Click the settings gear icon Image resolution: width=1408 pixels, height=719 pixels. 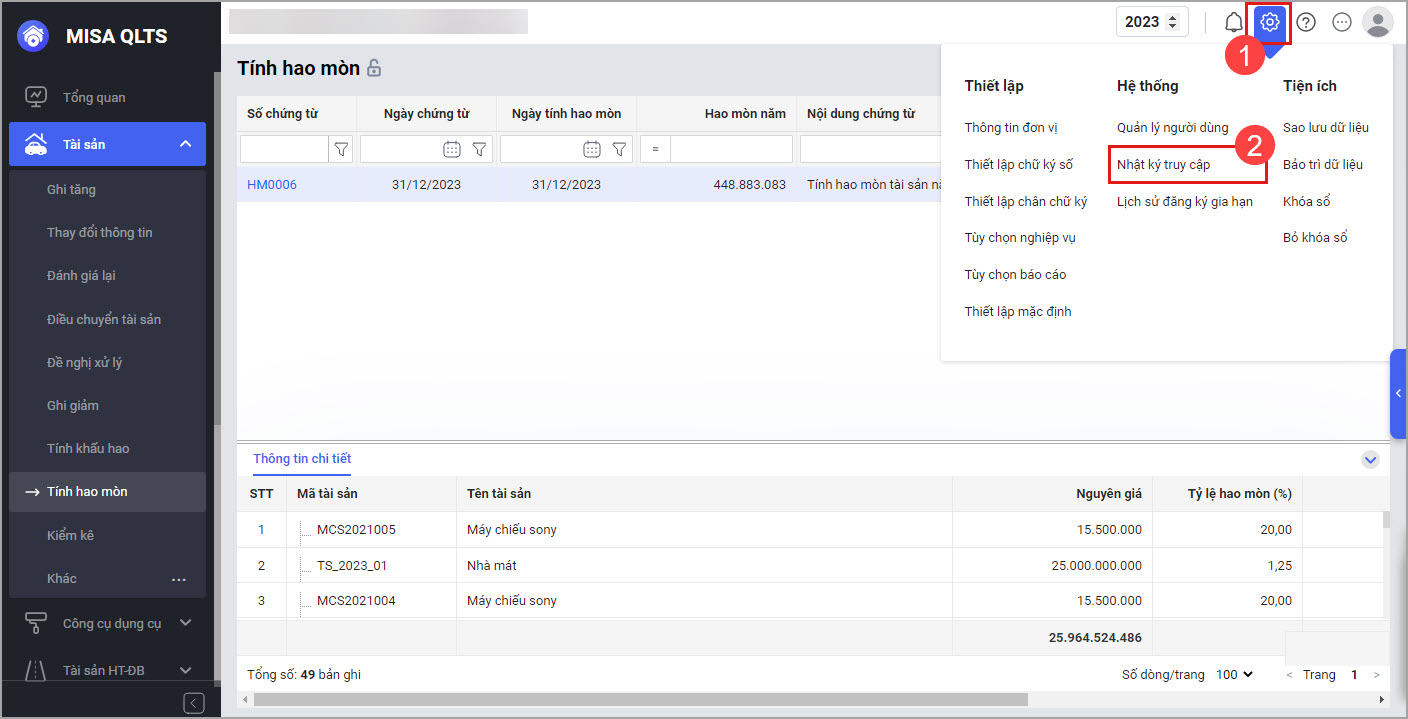pyautogui.click(x=1270, y=22)
